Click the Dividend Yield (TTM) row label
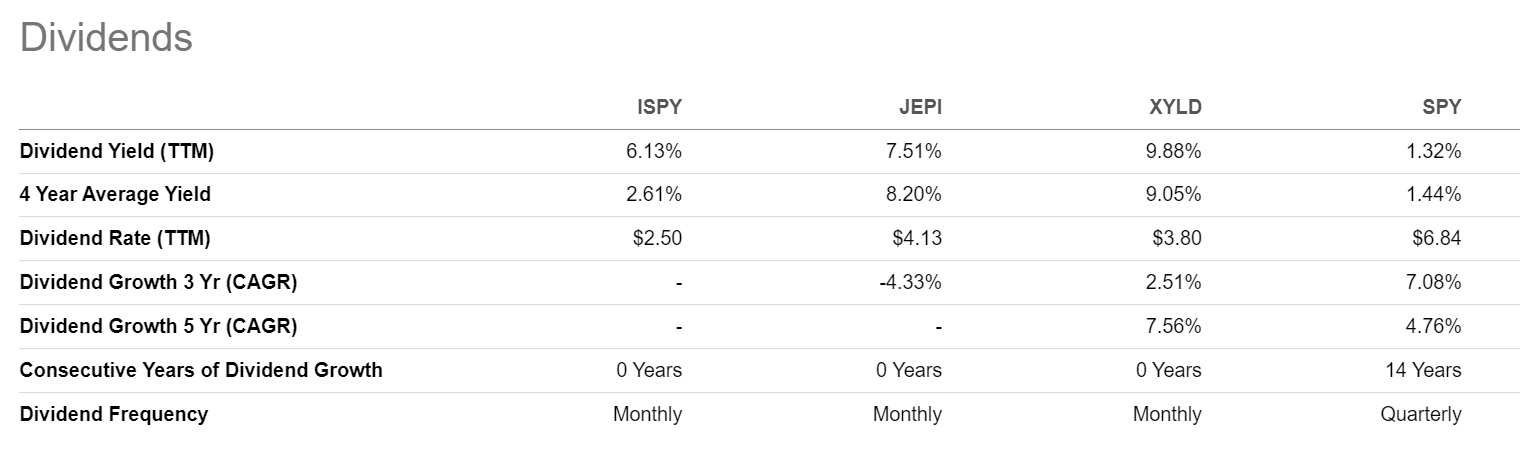This screenshot has height=453, width=1520. click(x=117, y=152)
